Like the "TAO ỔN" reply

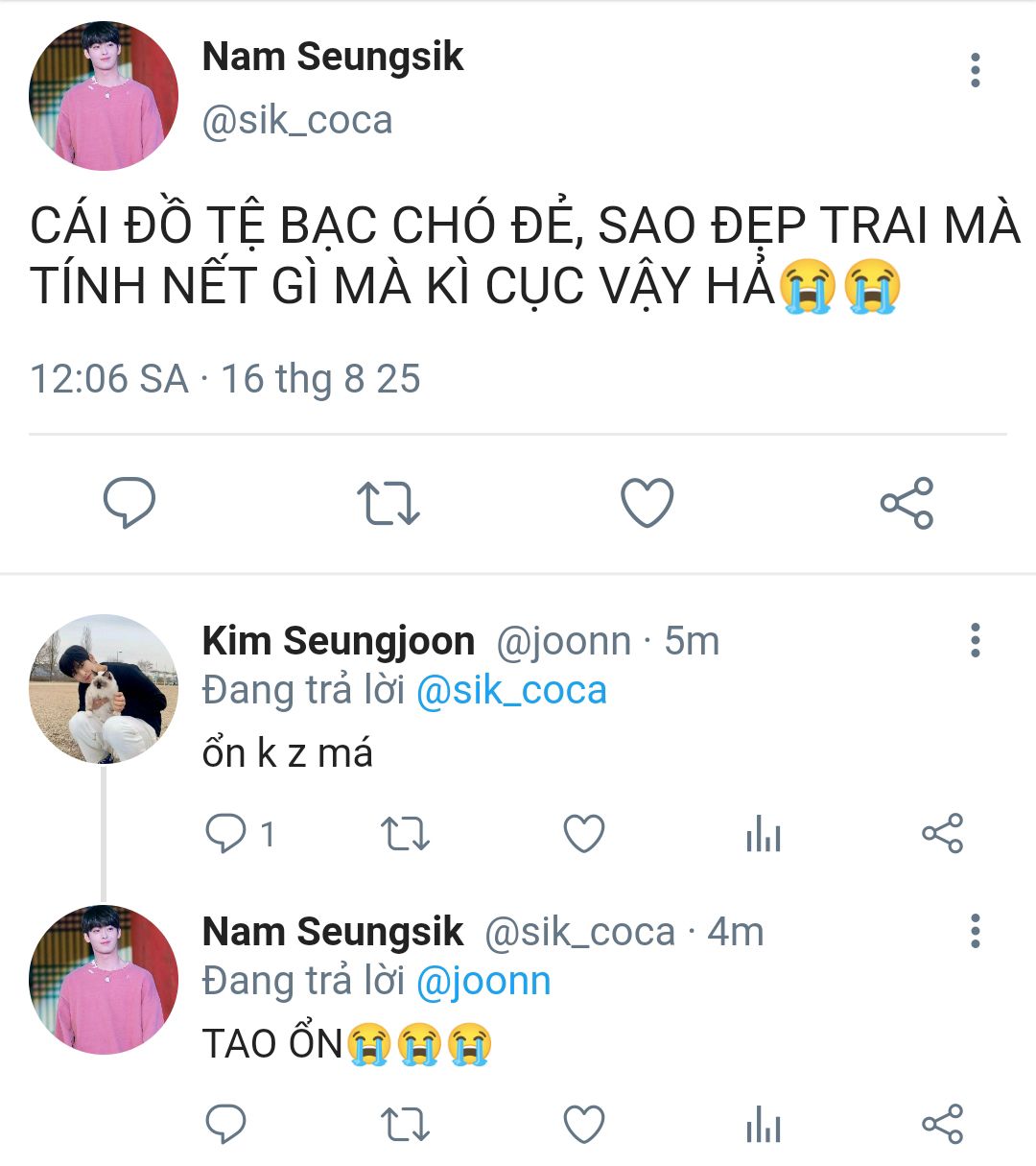coord(583,1125)
